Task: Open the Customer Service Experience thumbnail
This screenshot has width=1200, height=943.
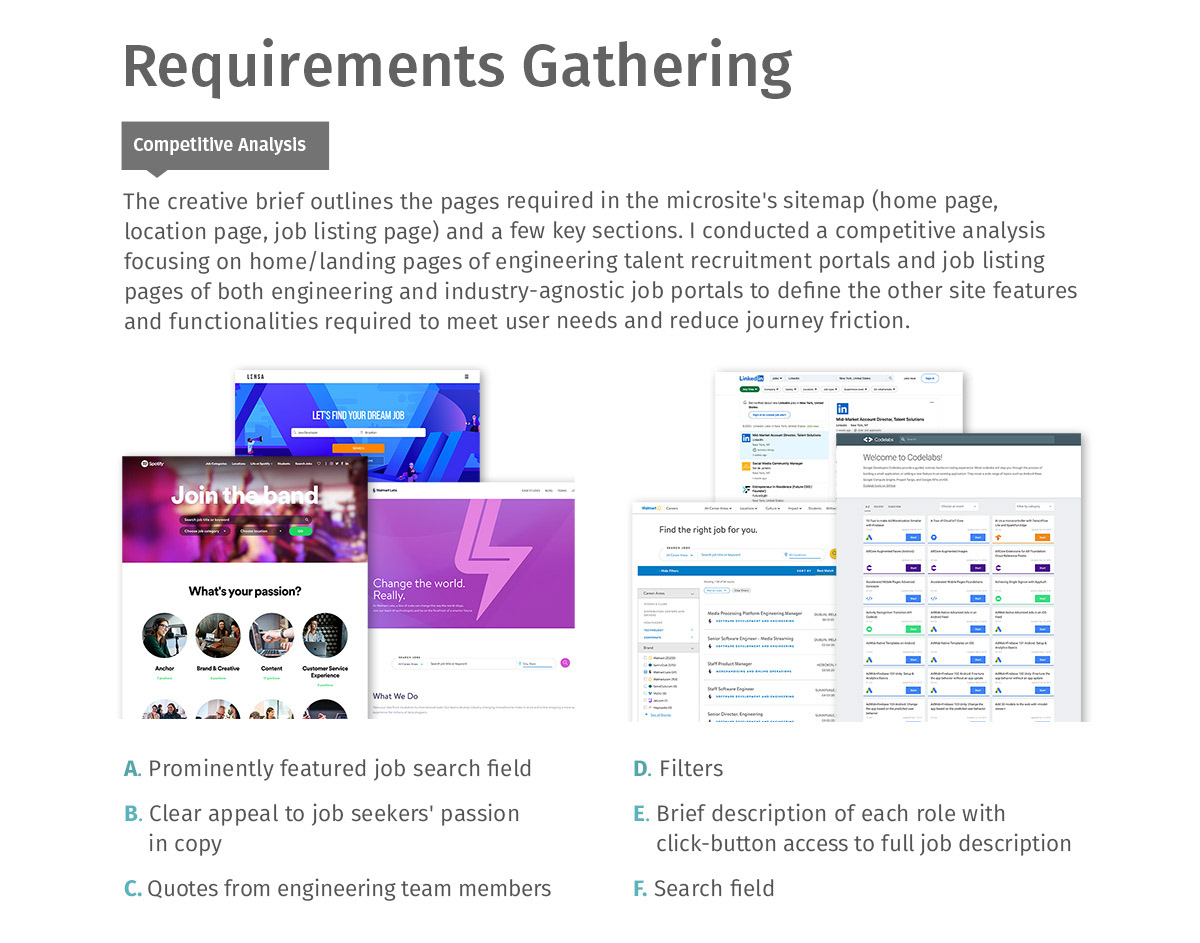Action: 325,635
